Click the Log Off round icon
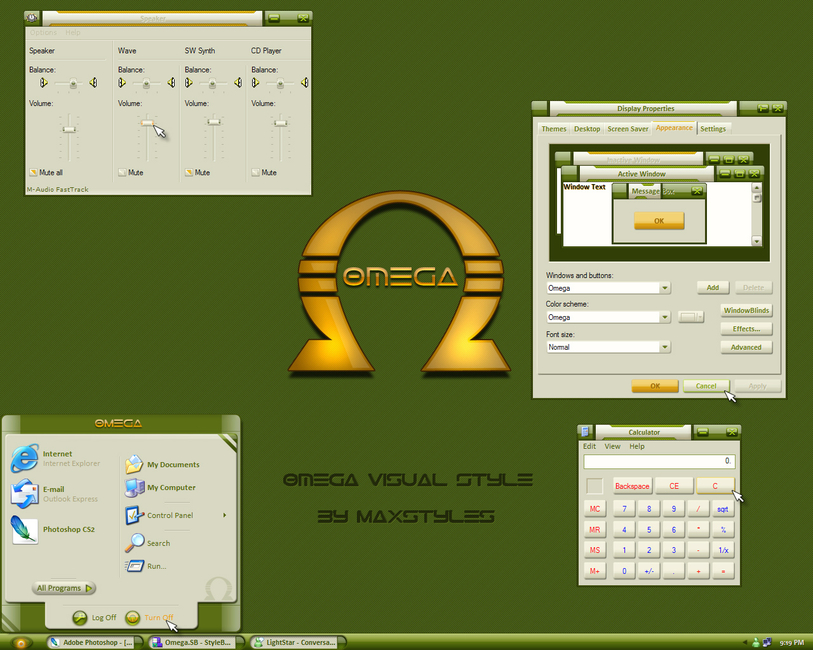 click(x=79, y=617)
